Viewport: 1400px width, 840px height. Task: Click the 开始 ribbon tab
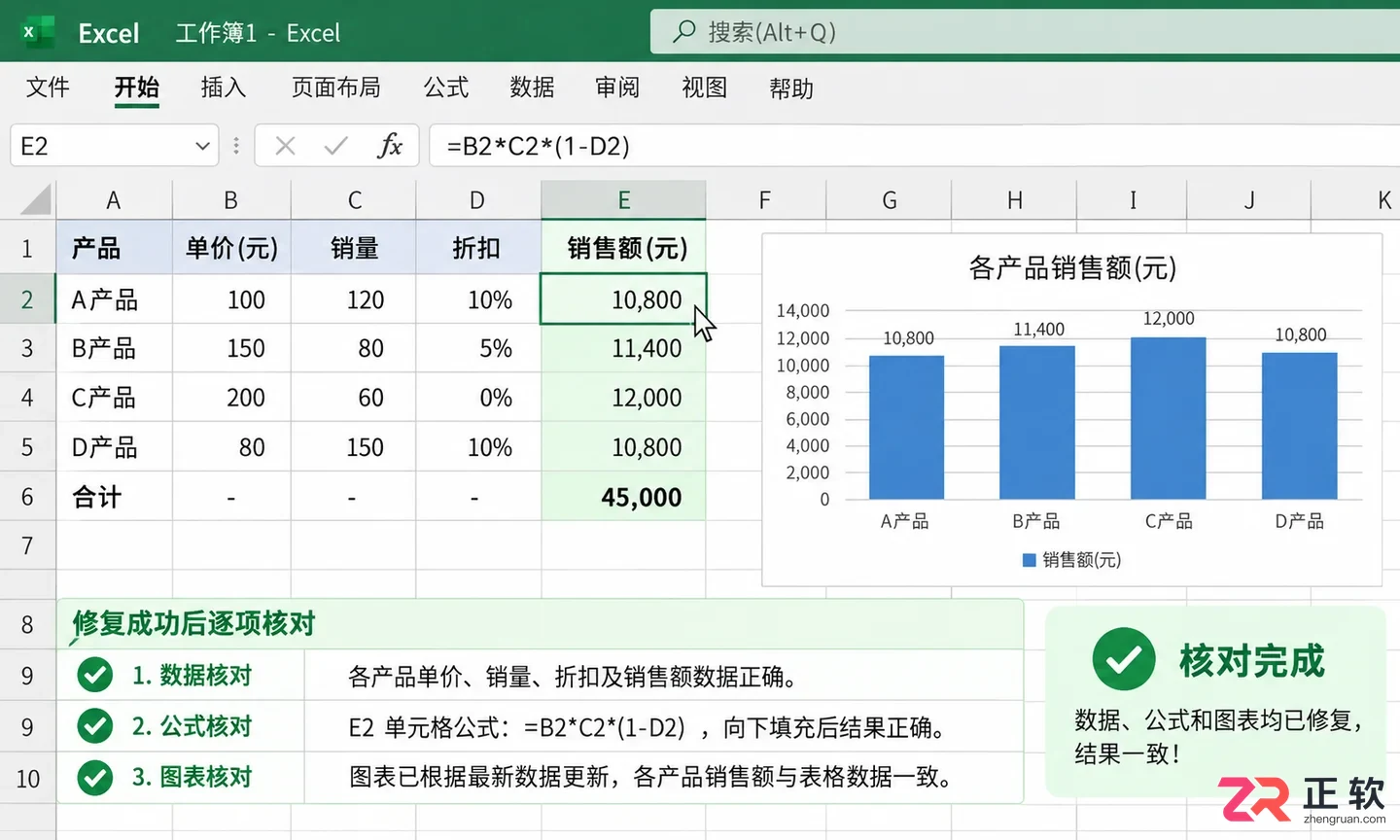[136, 87]
